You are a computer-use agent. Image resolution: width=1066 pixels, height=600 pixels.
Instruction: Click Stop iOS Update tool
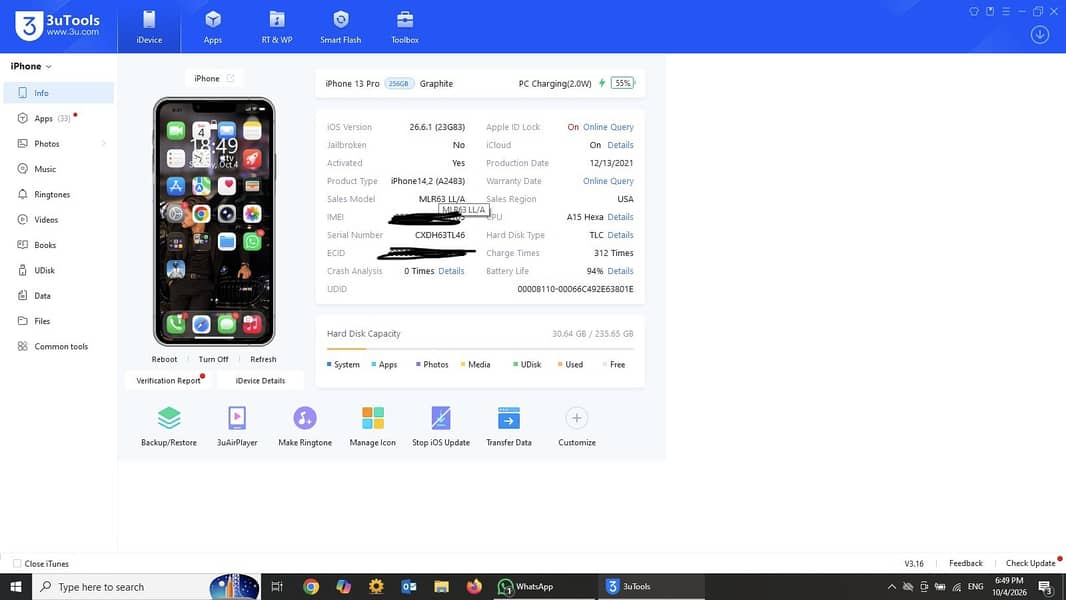pos(441,426)
